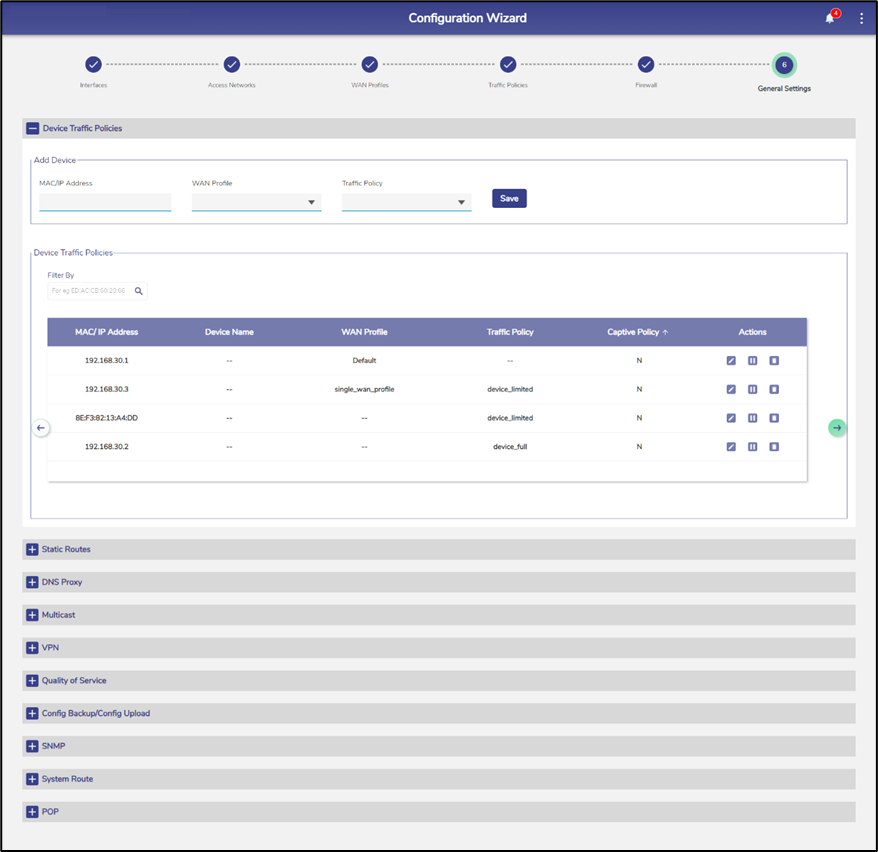Go to the Firewall wizard step
The image size is (878, 852).
[646, 65]
